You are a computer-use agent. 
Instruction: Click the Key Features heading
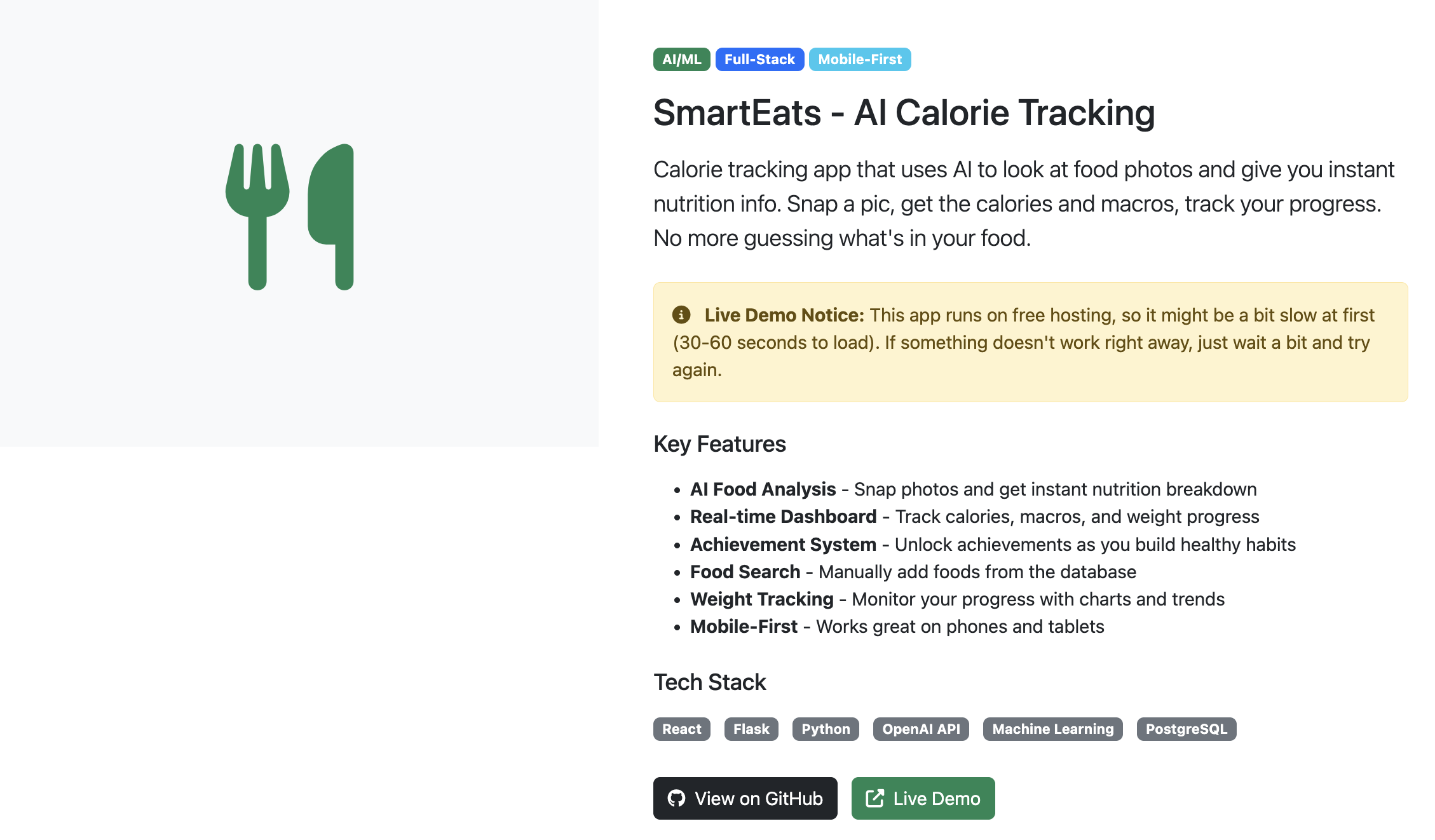[x=719, y=444]
